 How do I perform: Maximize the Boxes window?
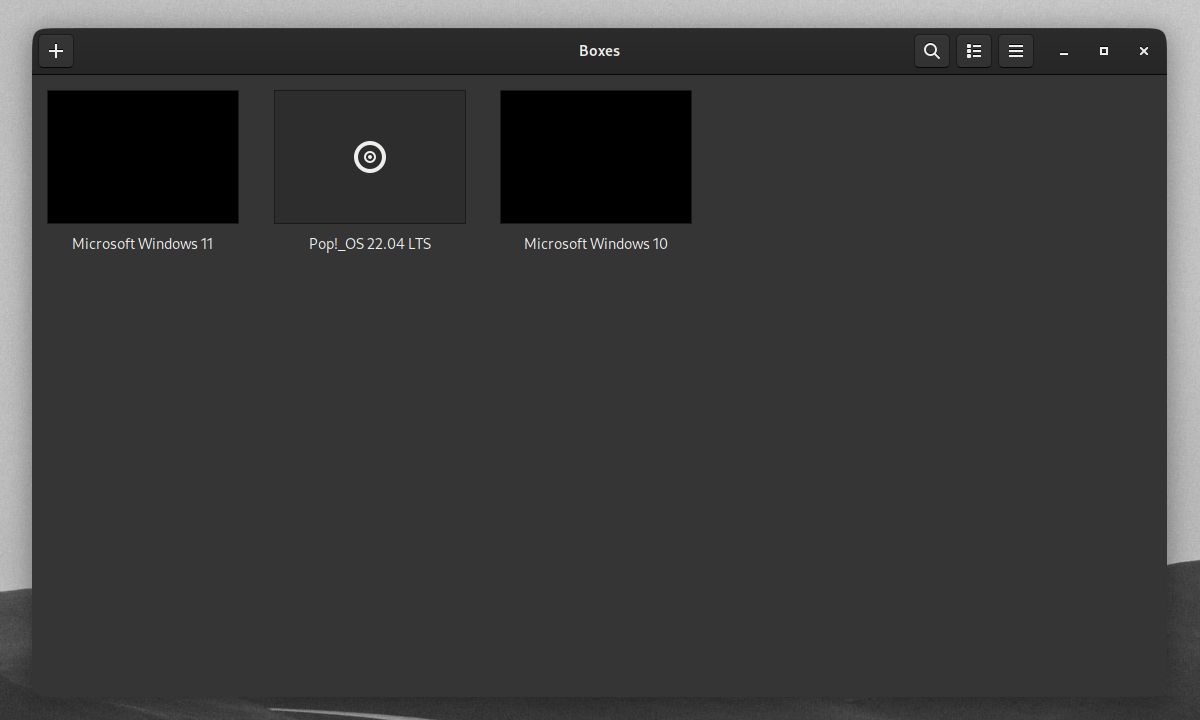tap(1104, 51)
